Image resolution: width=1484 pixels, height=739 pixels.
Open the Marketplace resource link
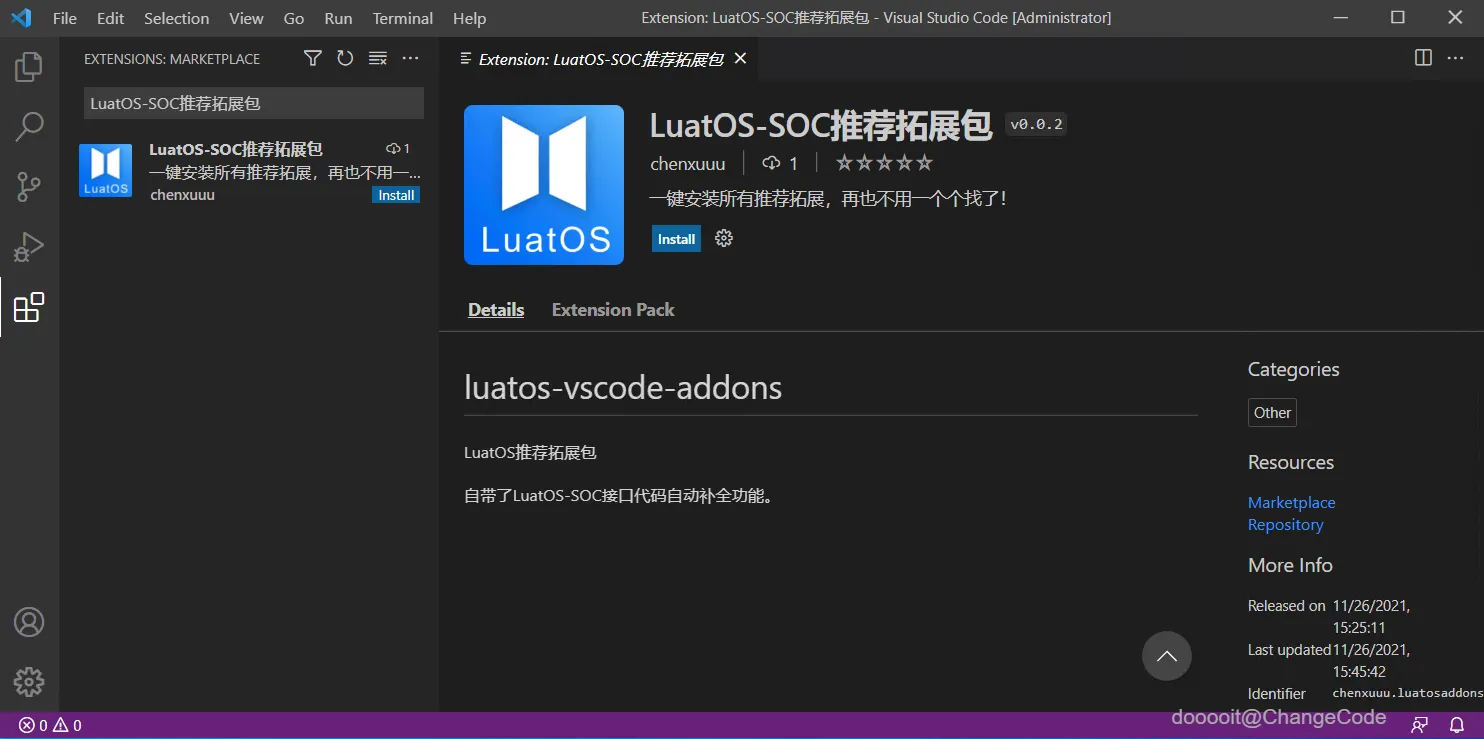[x=1291, y=503]
